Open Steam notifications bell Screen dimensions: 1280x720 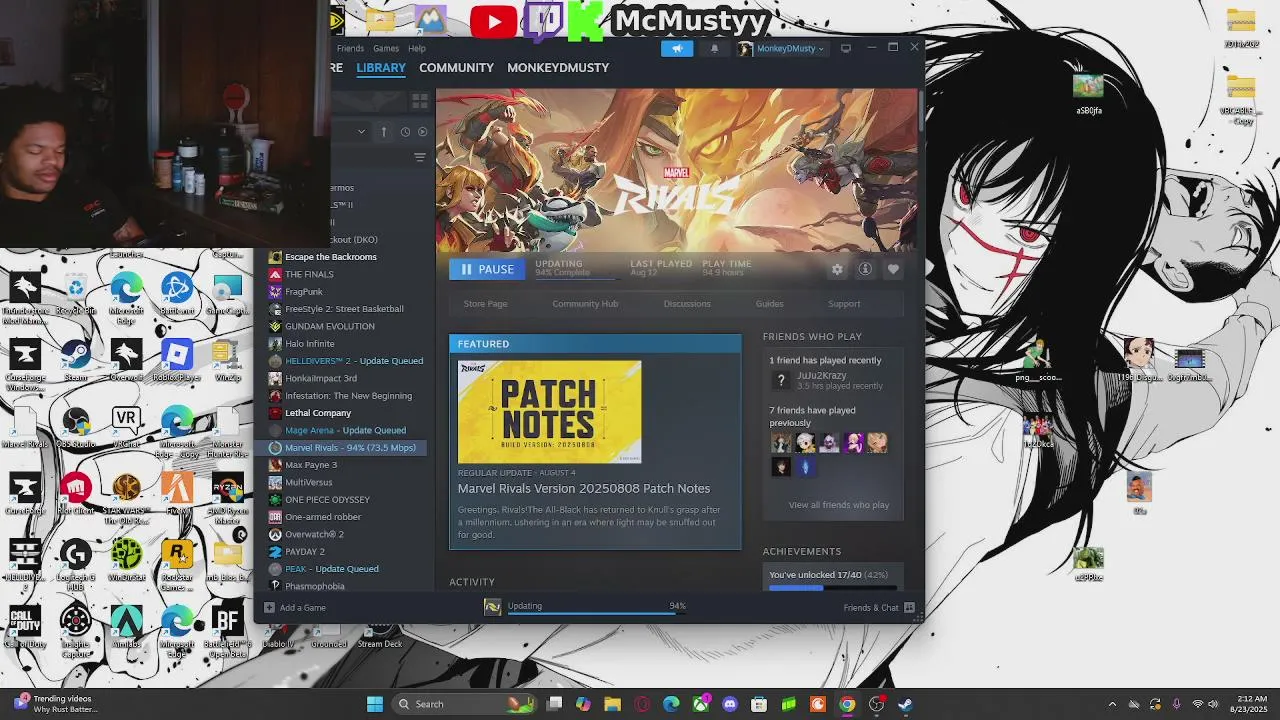[714, 48]
